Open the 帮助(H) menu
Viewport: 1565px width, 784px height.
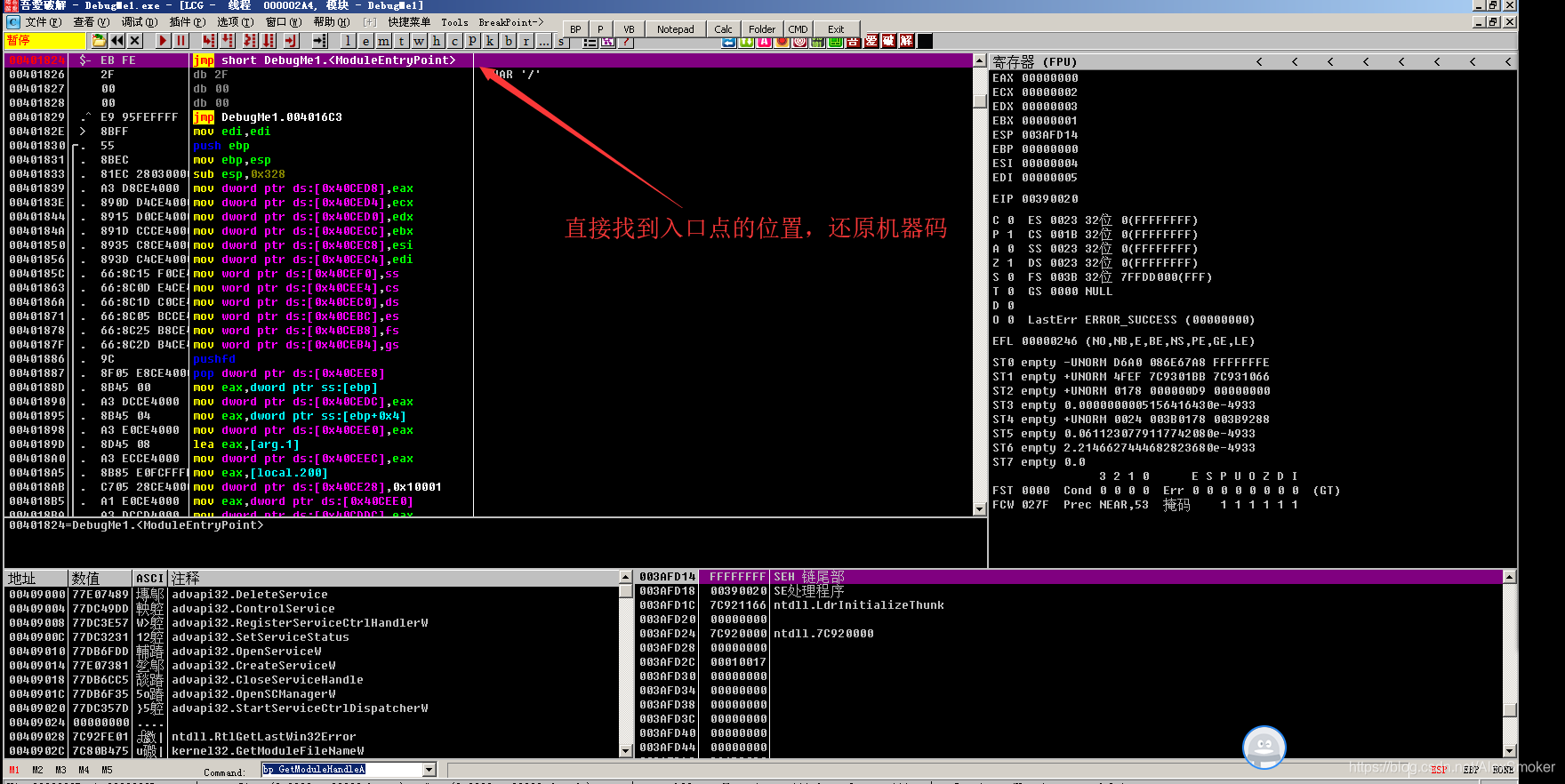pos(331,22)
